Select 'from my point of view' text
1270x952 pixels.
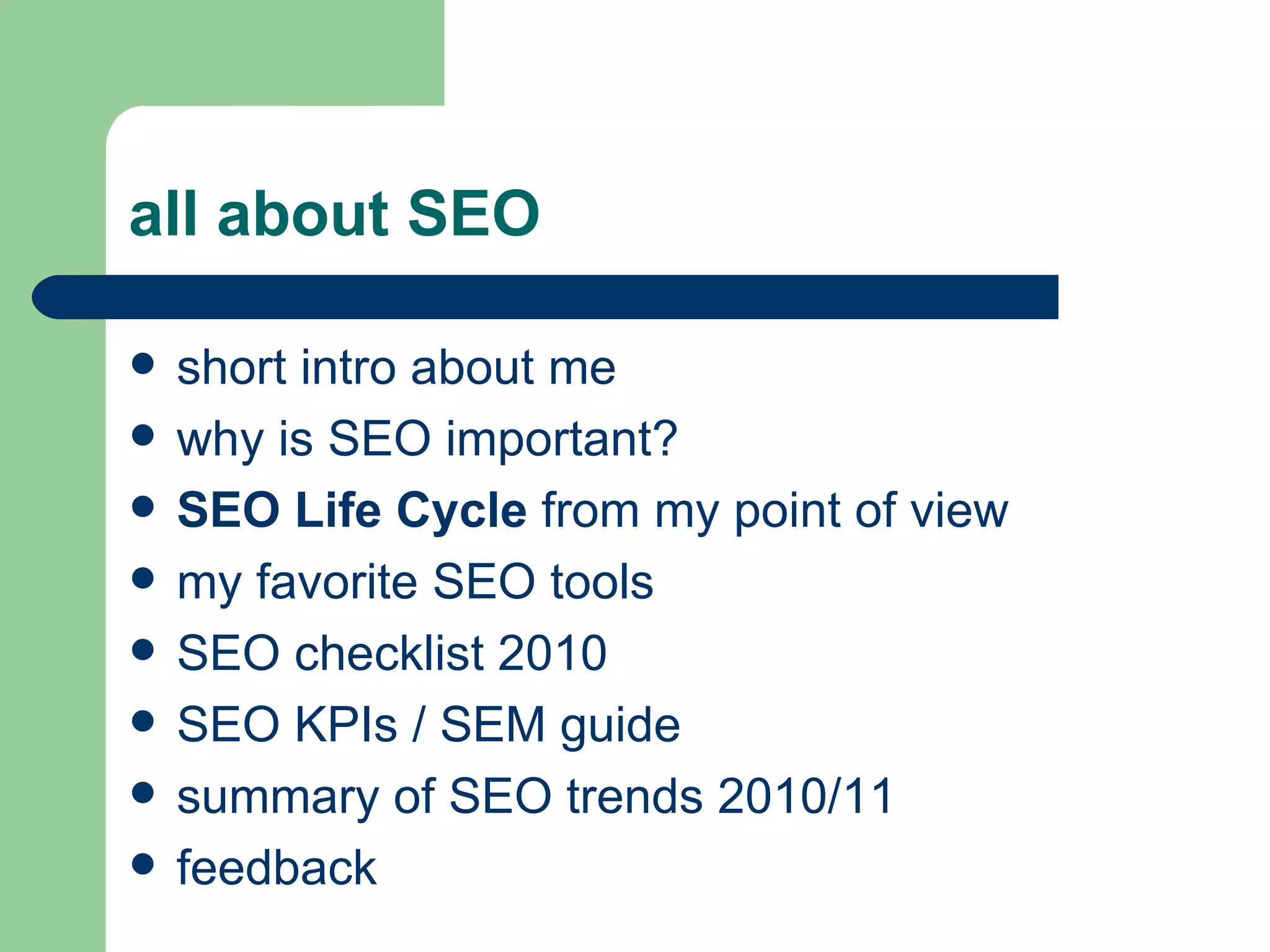point(775,512)
